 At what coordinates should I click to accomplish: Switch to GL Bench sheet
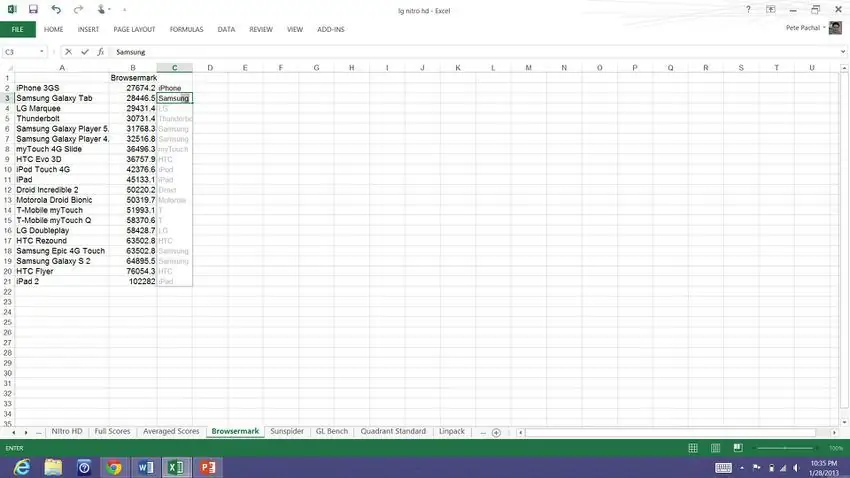pos(332,431)
